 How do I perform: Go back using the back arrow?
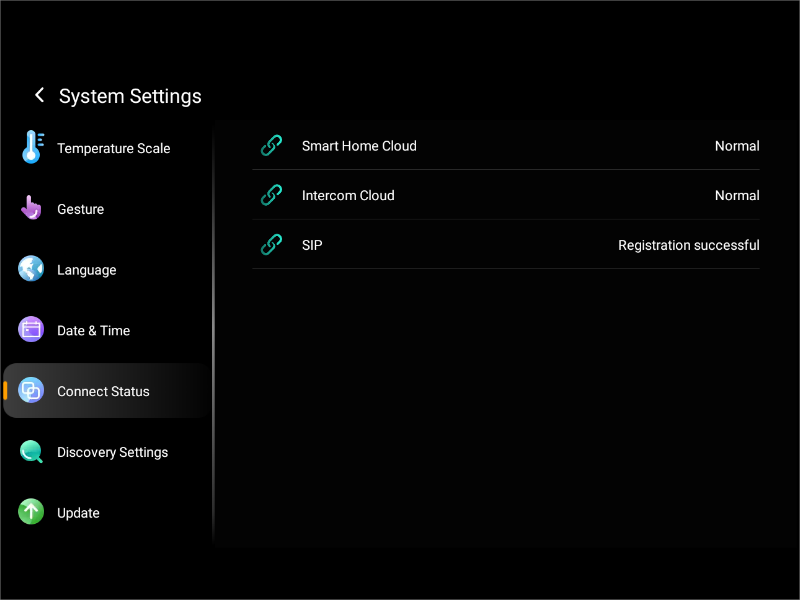[39, 95]
